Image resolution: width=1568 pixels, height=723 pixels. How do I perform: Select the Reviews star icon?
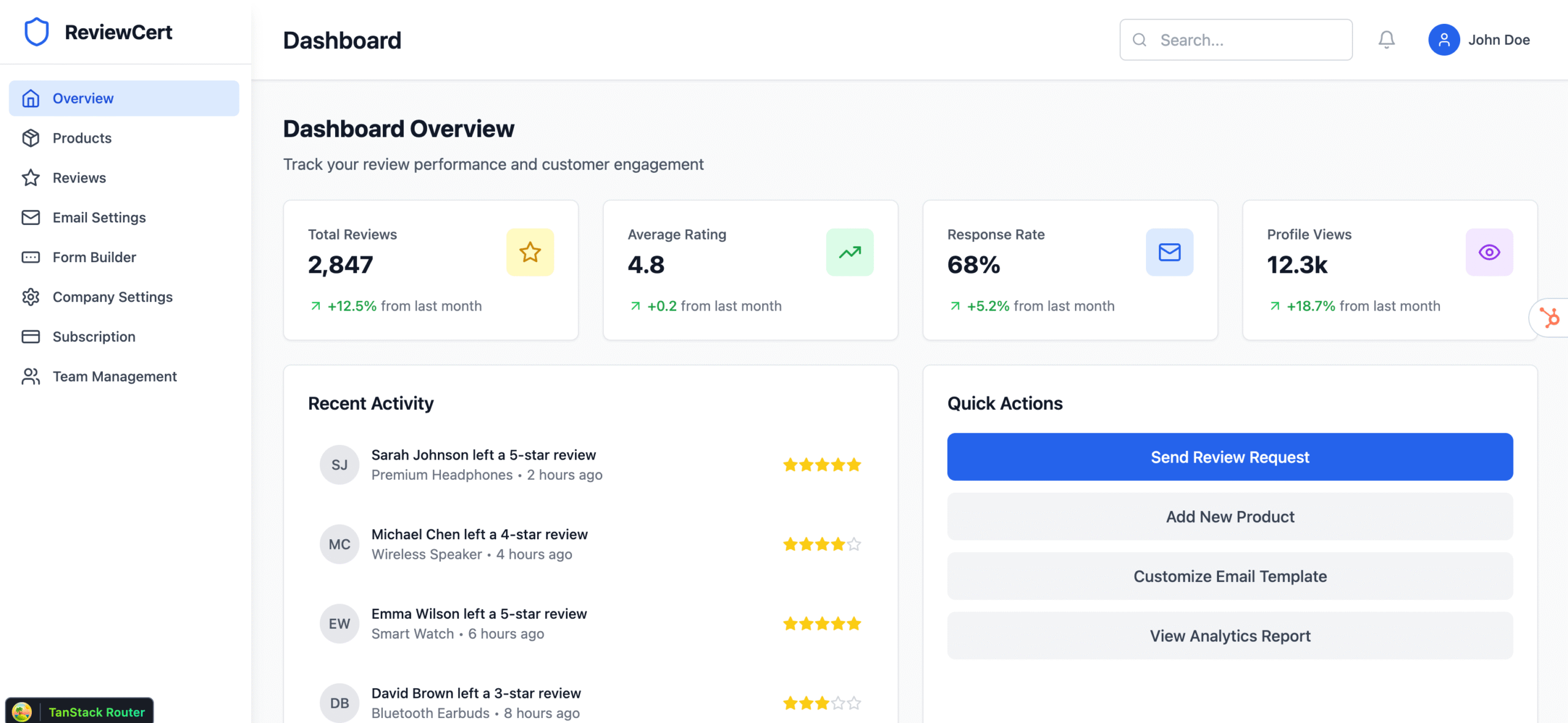pos(31,178)
